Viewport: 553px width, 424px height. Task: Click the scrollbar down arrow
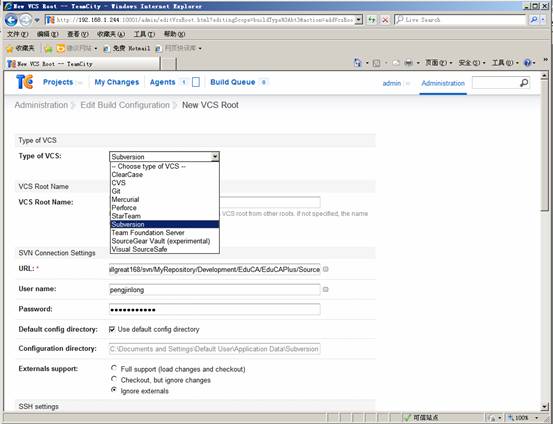coord(545,407)
